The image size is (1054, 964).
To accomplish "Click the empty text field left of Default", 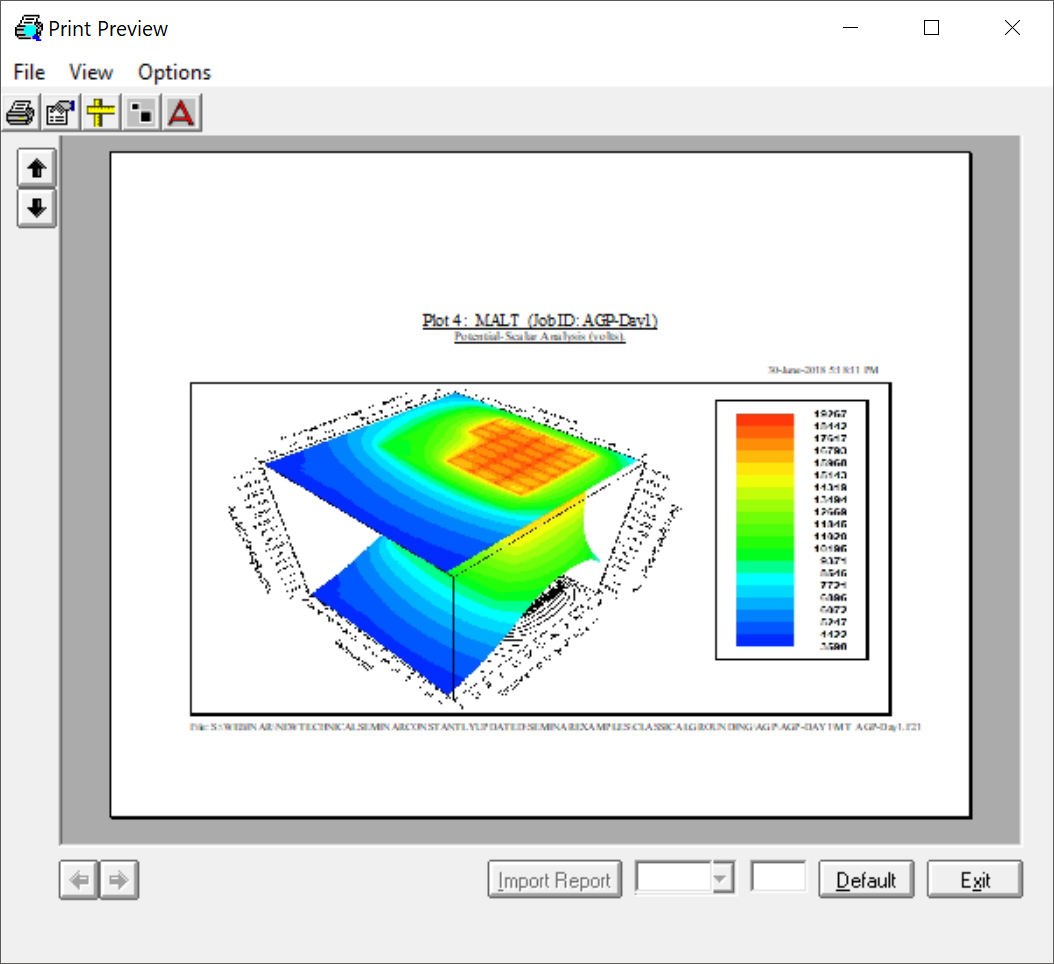I will (778, 878).
